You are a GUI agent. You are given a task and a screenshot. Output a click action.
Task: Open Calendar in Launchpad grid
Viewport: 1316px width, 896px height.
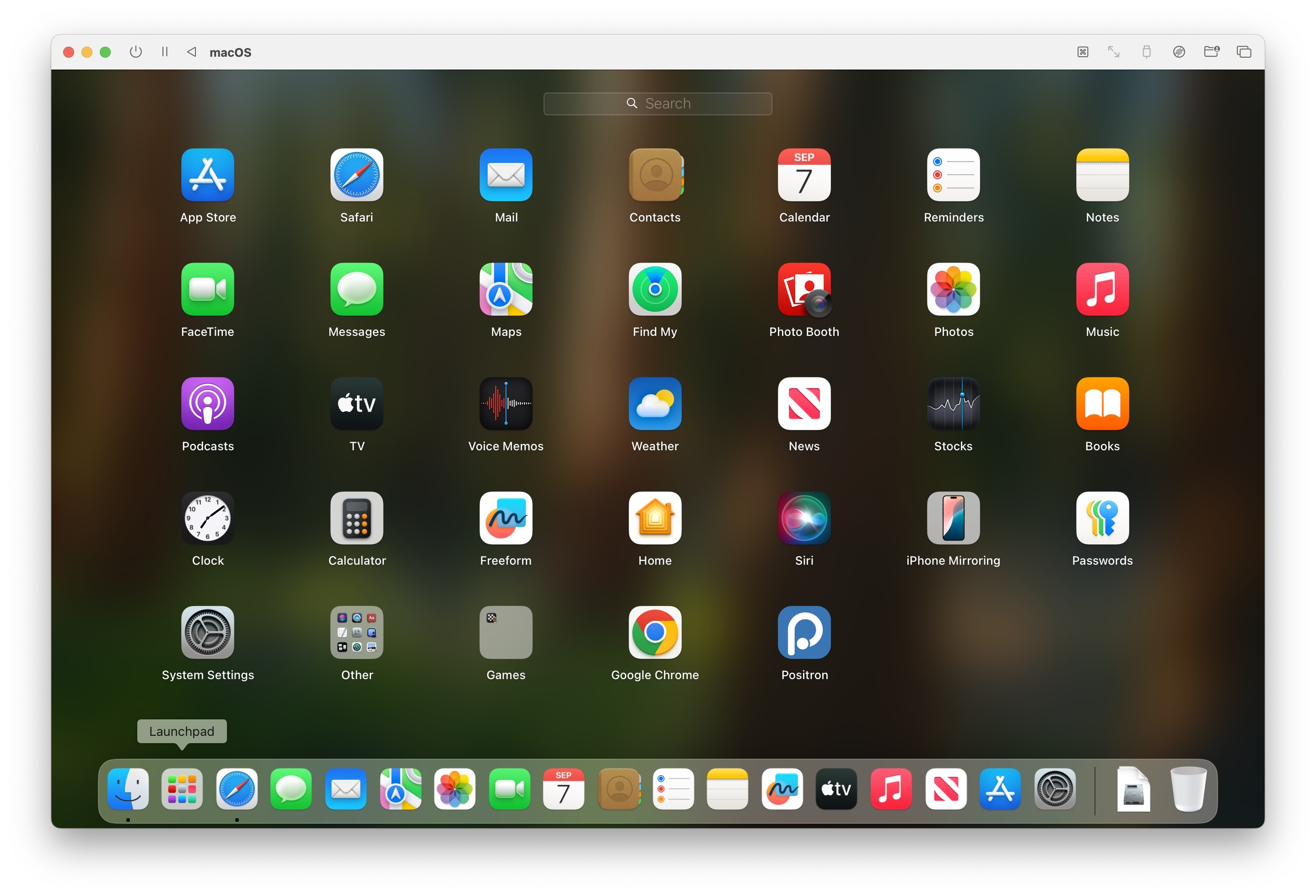click(804, 175)
